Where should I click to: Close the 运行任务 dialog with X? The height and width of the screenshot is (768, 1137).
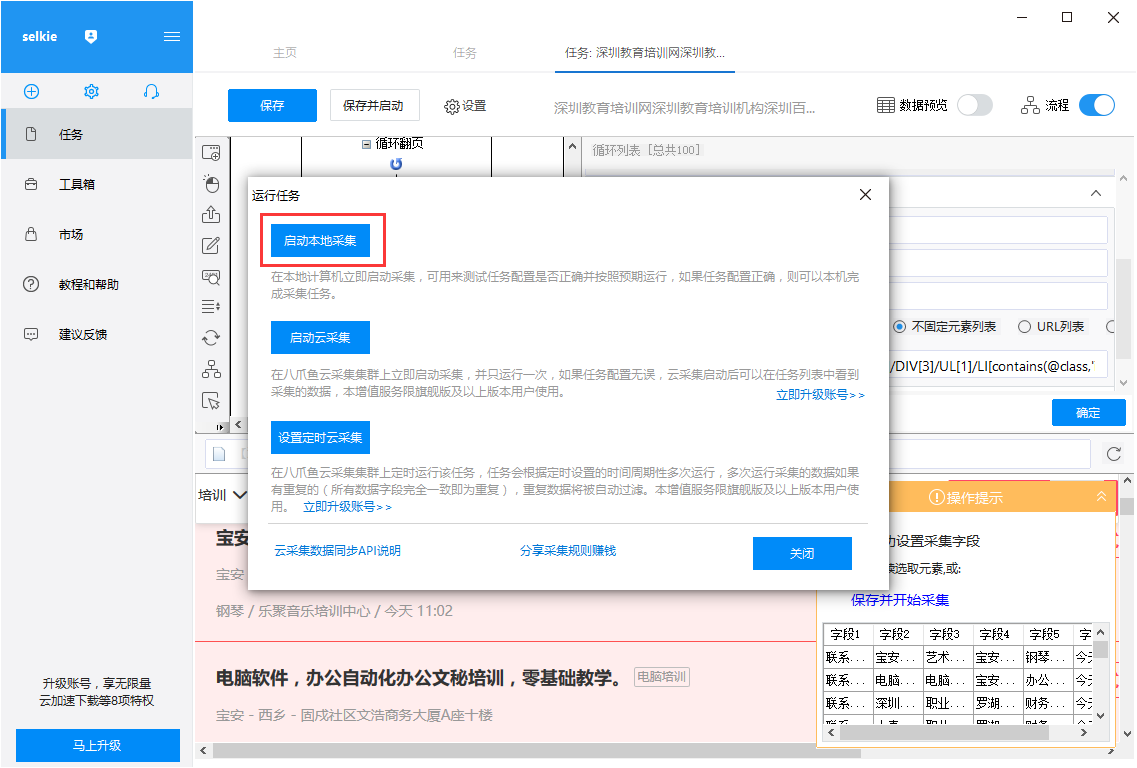point(865,194)
